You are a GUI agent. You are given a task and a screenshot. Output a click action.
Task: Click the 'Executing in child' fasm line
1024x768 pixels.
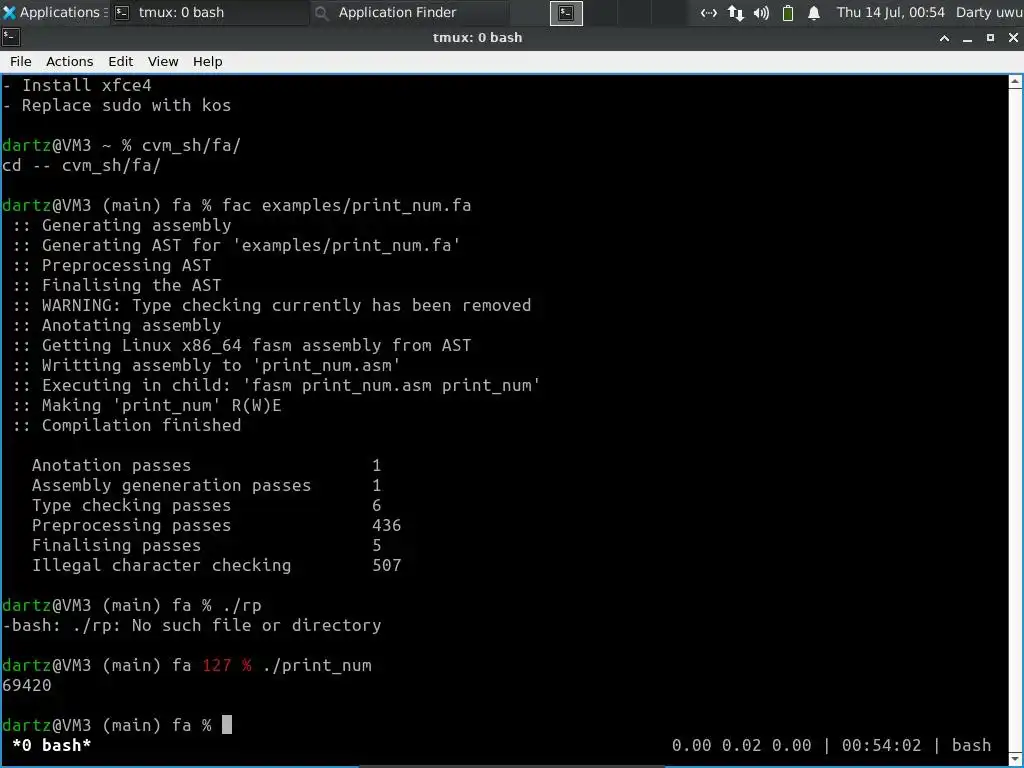click(276, 385)
